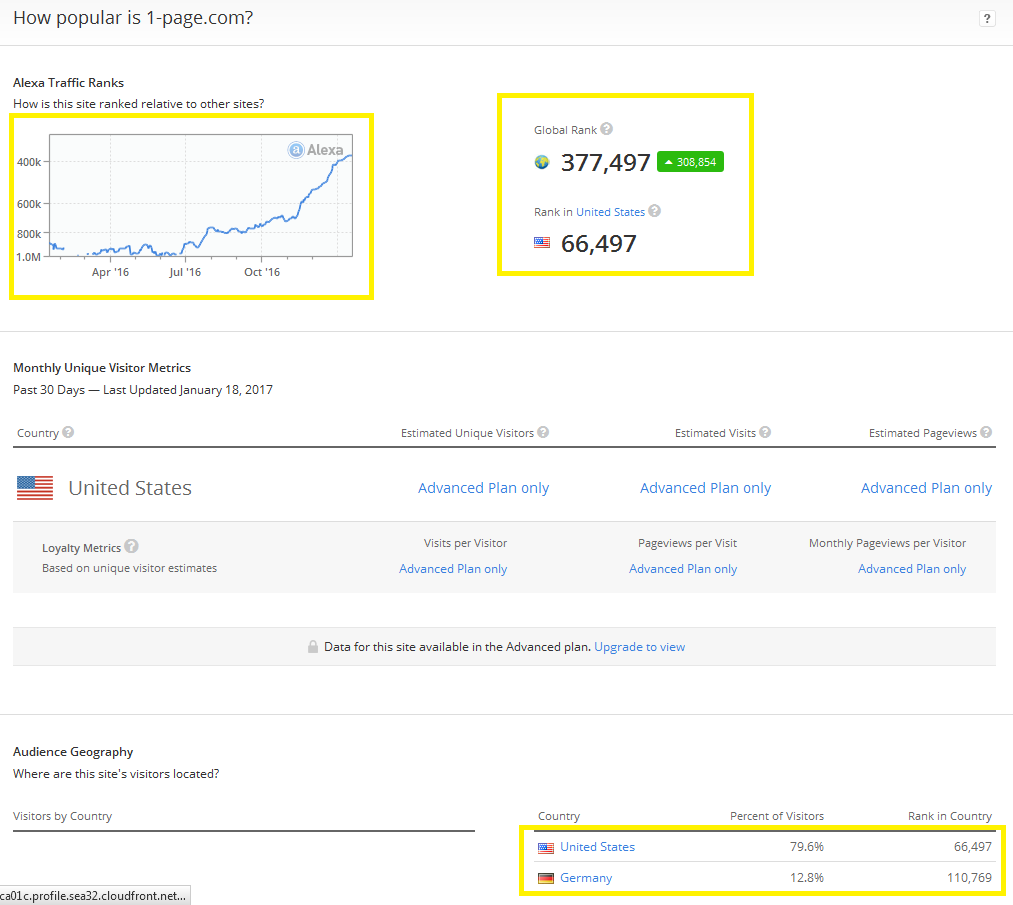
Task: Click the global rank number 377,497
Action: [605, 162]
